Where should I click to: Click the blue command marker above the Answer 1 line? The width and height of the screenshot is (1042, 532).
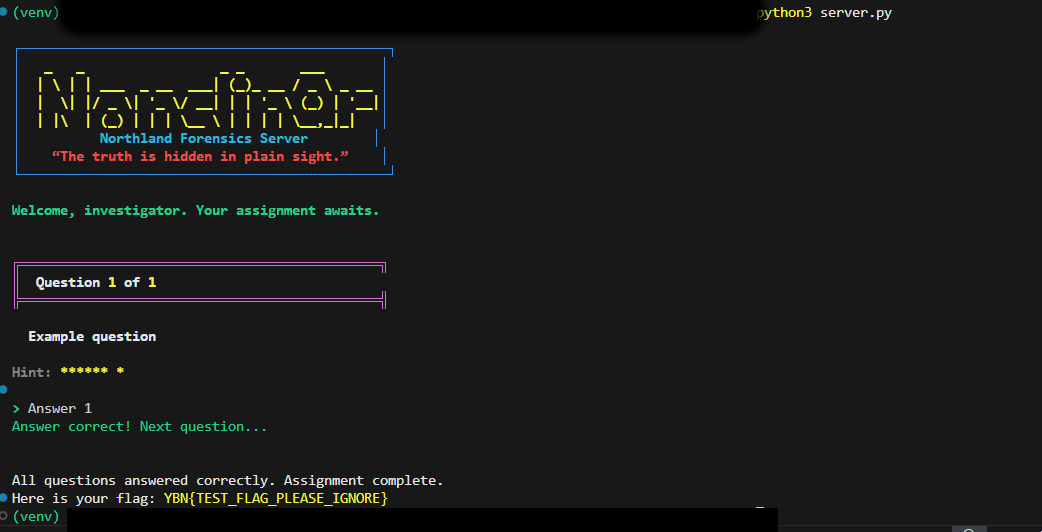3,389
